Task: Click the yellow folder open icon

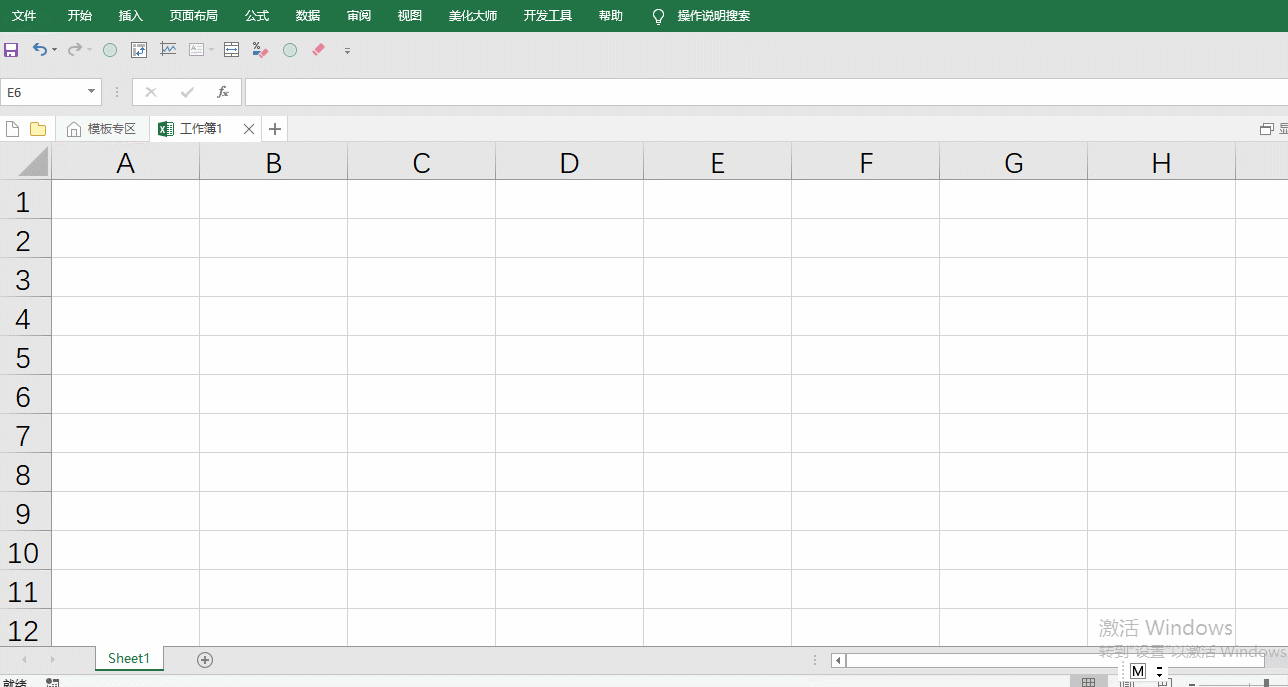Action: coord(38,129)
